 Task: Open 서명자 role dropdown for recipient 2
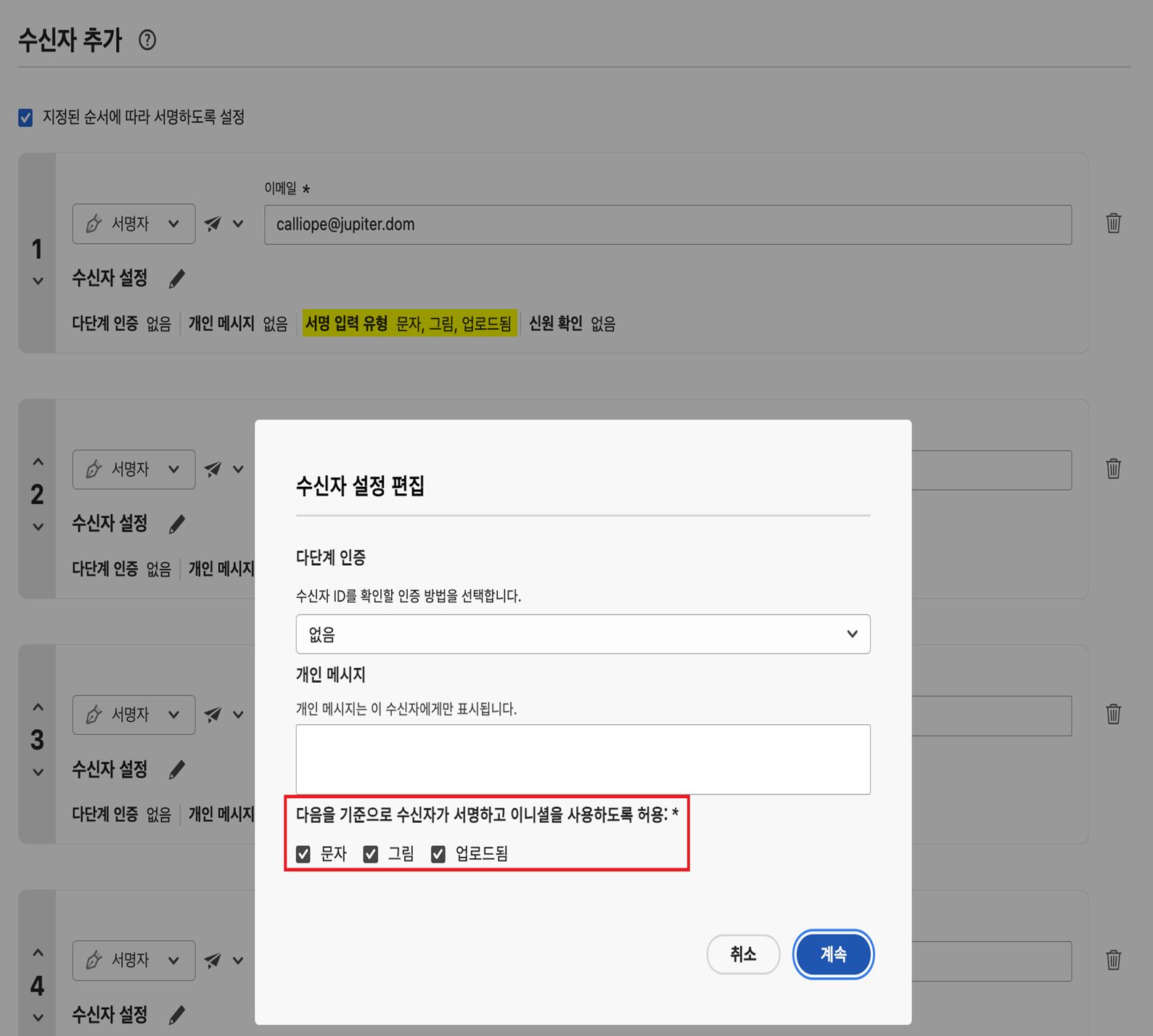tap(134, 469)
